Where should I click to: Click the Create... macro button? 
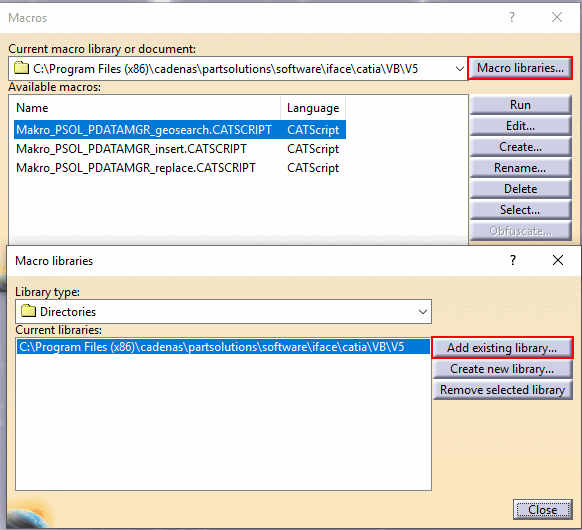tap(520, 147)
